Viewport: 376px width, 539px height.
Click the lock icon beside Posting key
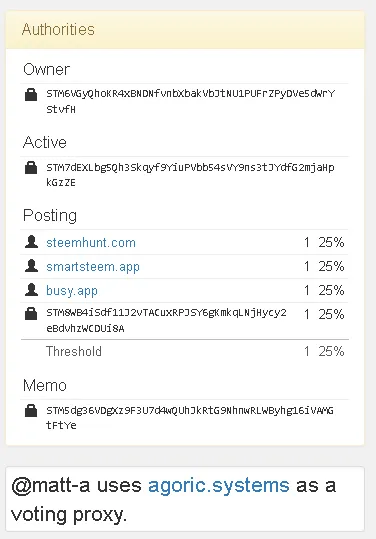(x=31, y=314)
